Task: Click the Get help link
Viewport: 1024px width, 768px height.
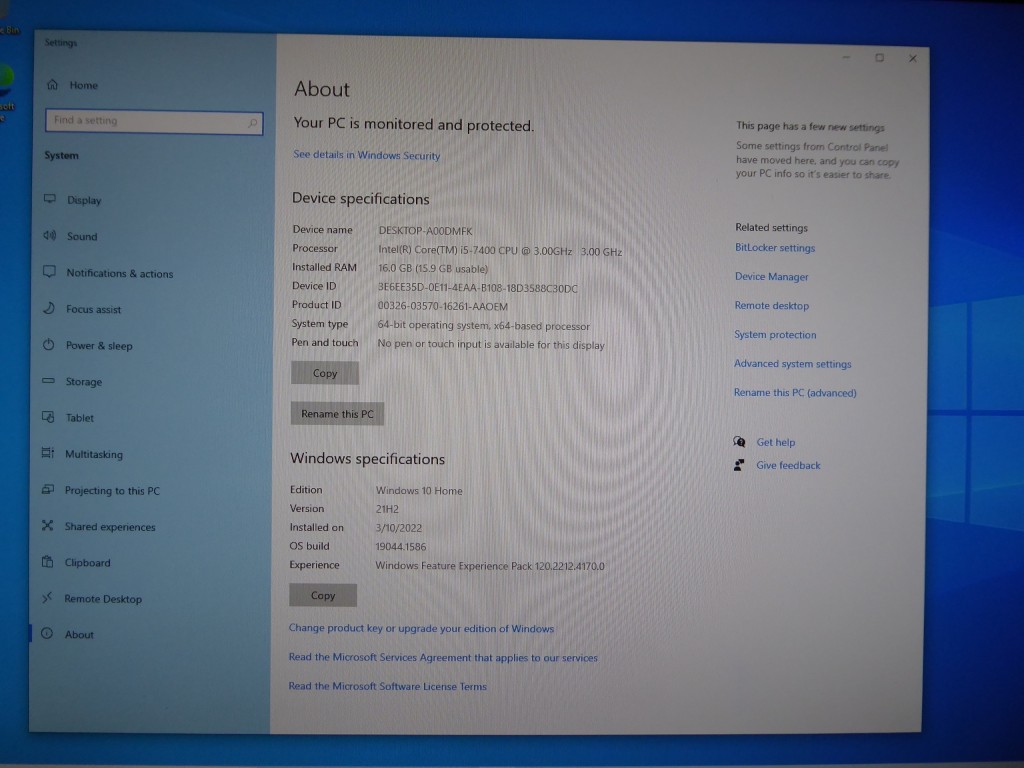Action: click(x=775, y=442)
